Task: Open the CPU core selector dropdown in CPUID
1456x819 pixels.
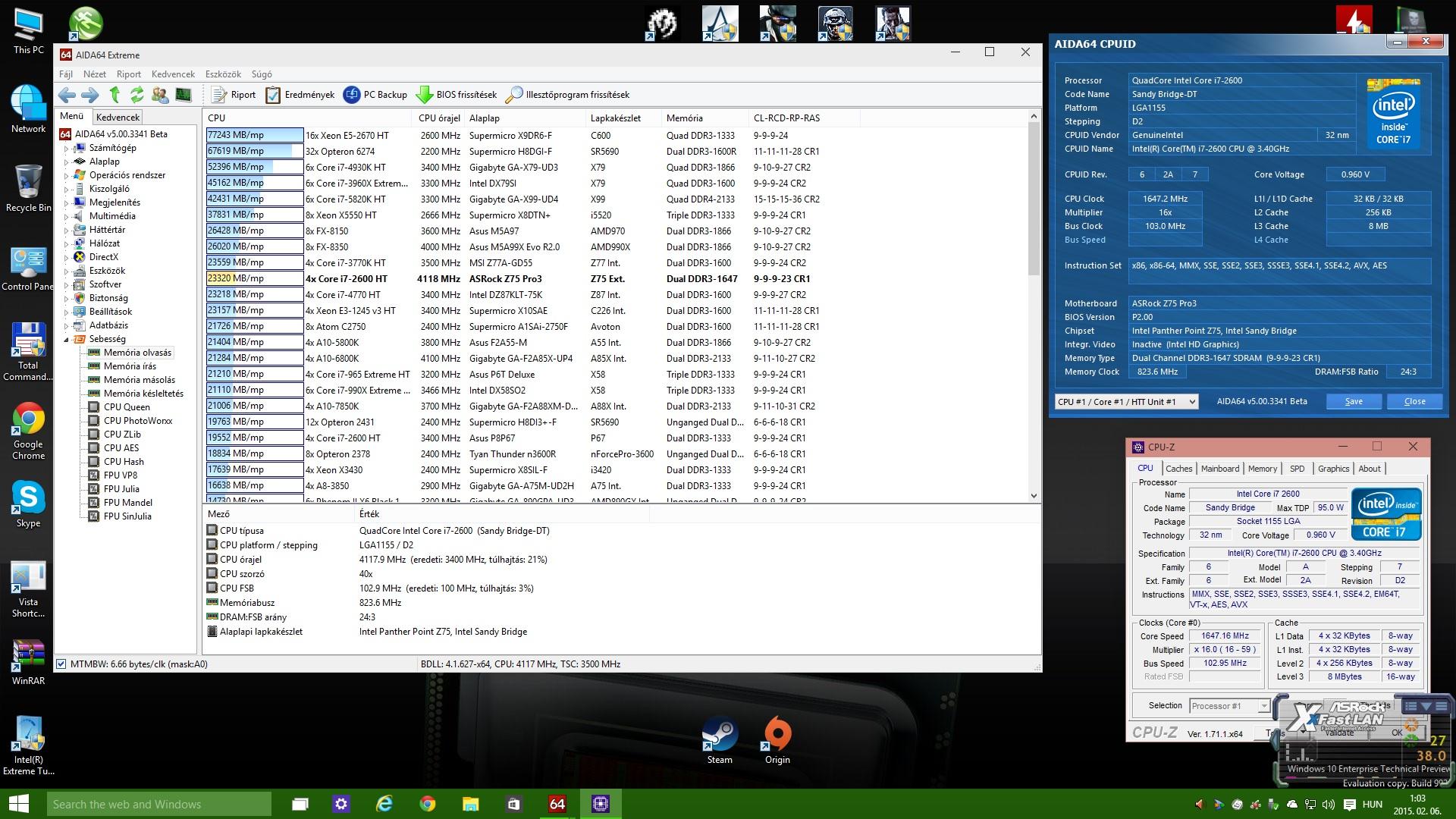Action: 1126,402
